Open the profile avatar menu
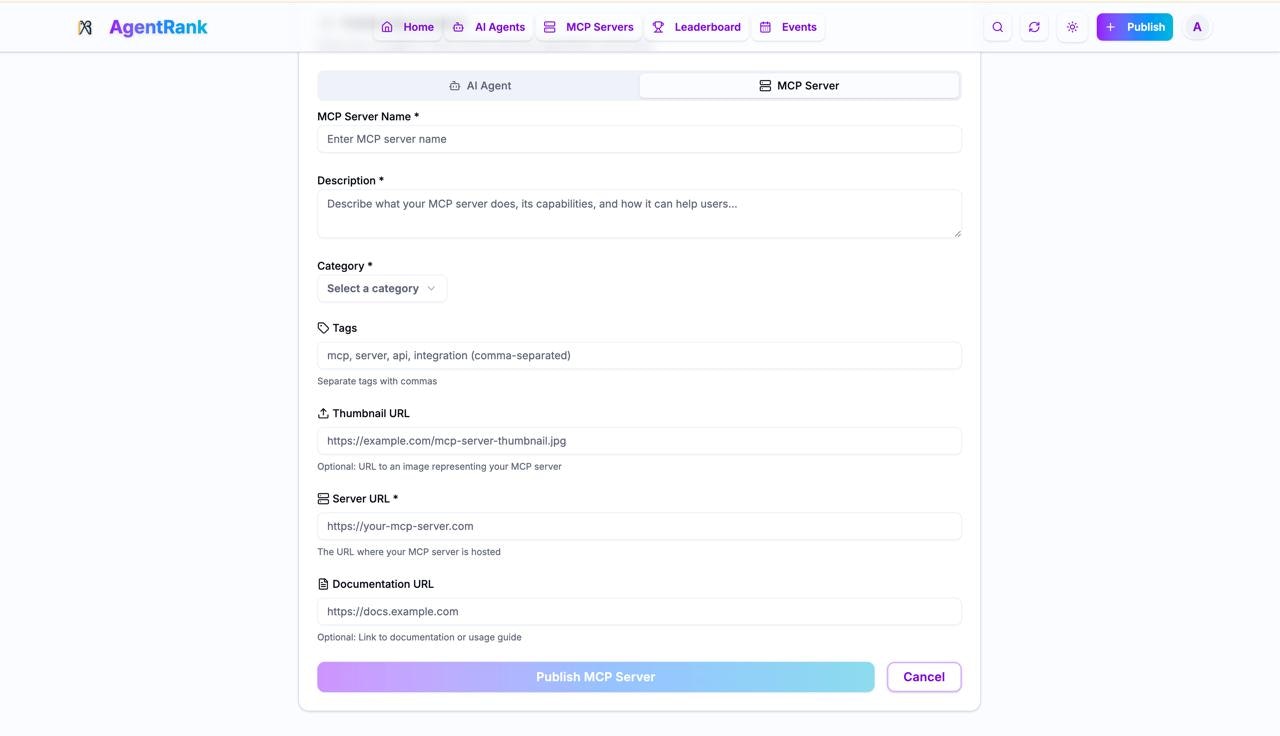 click(x=1197, y=27)
